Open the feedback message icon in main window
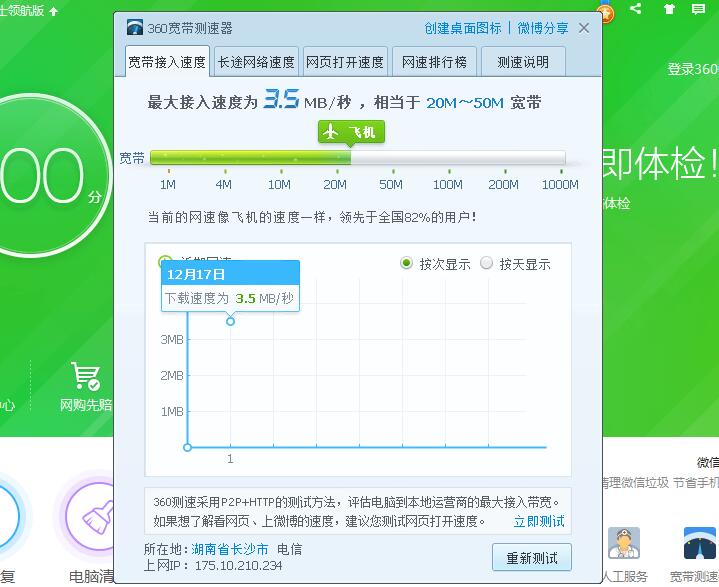 tap(698, 9)
